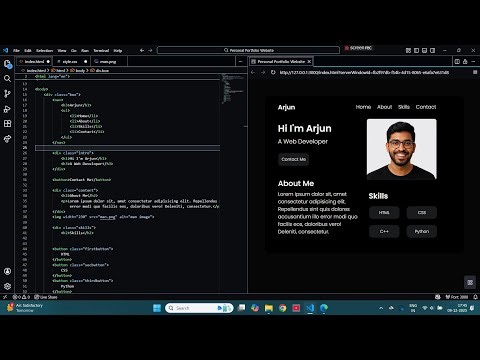The image size is (480, 360).
Task: Open the Go menu
Action: (74, 51)
